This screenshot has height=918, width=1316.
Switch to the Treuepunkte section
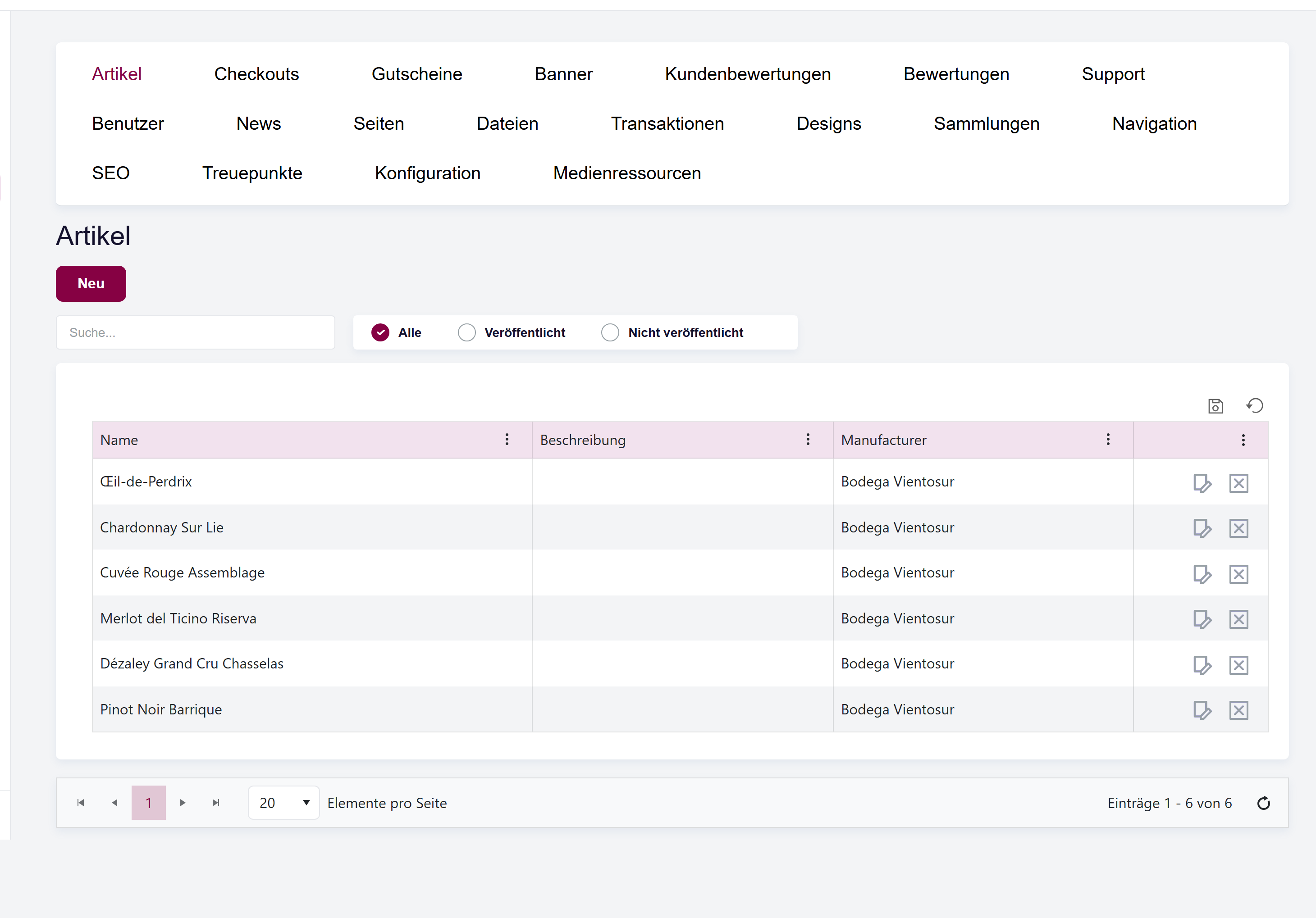(x=252, y=173)
